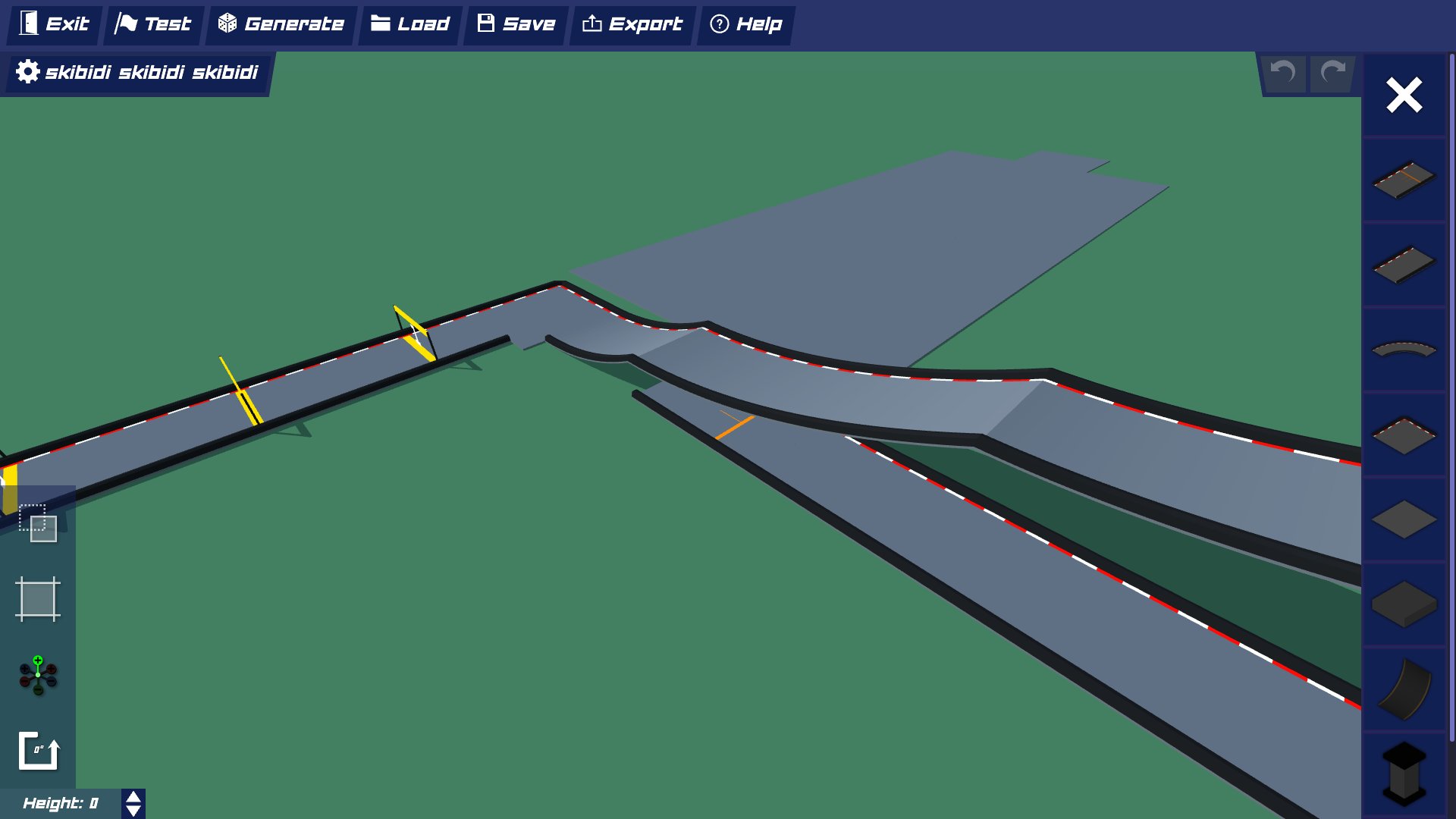Save the current track
Image resolution: width=1456 pixels, height=819 pixels.
click(x=515, y=24)
